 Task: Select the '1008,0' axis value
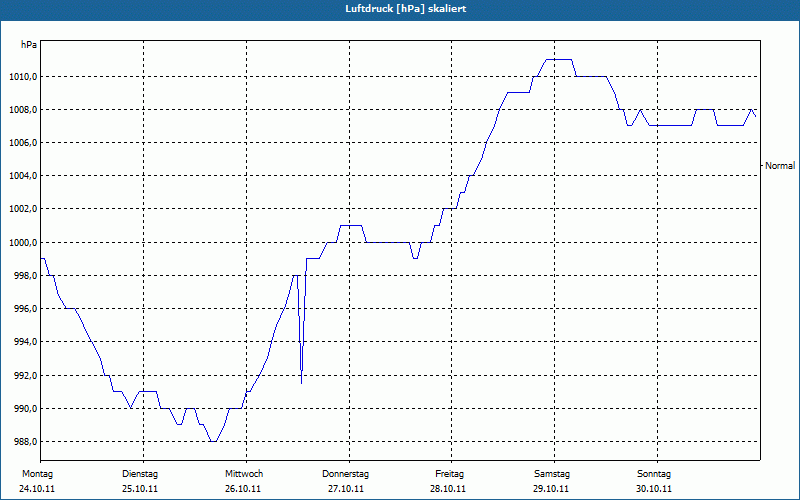pyautogui.click(x=22, y=110)
